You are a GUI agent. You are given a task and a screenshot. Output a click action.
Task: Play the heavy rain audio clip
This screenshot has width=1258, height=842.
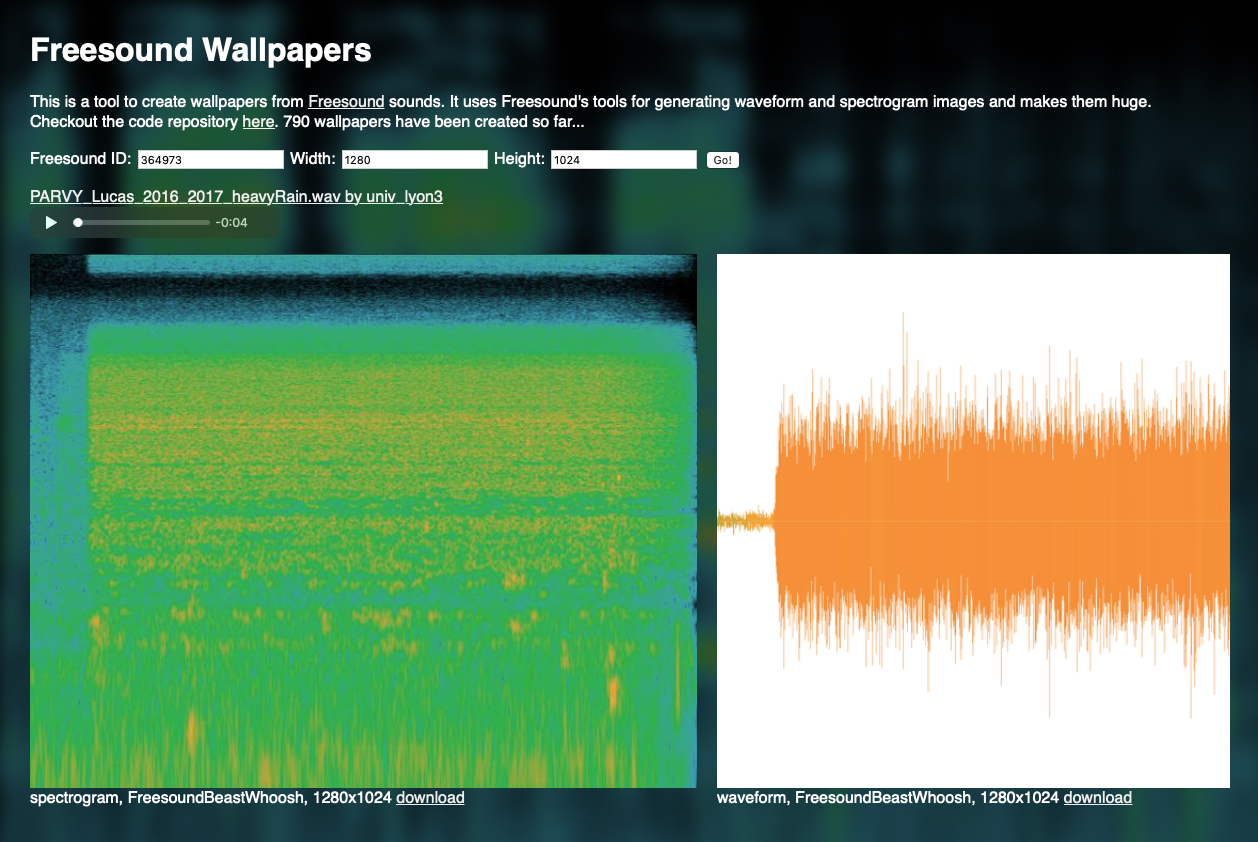pos(51,222)
